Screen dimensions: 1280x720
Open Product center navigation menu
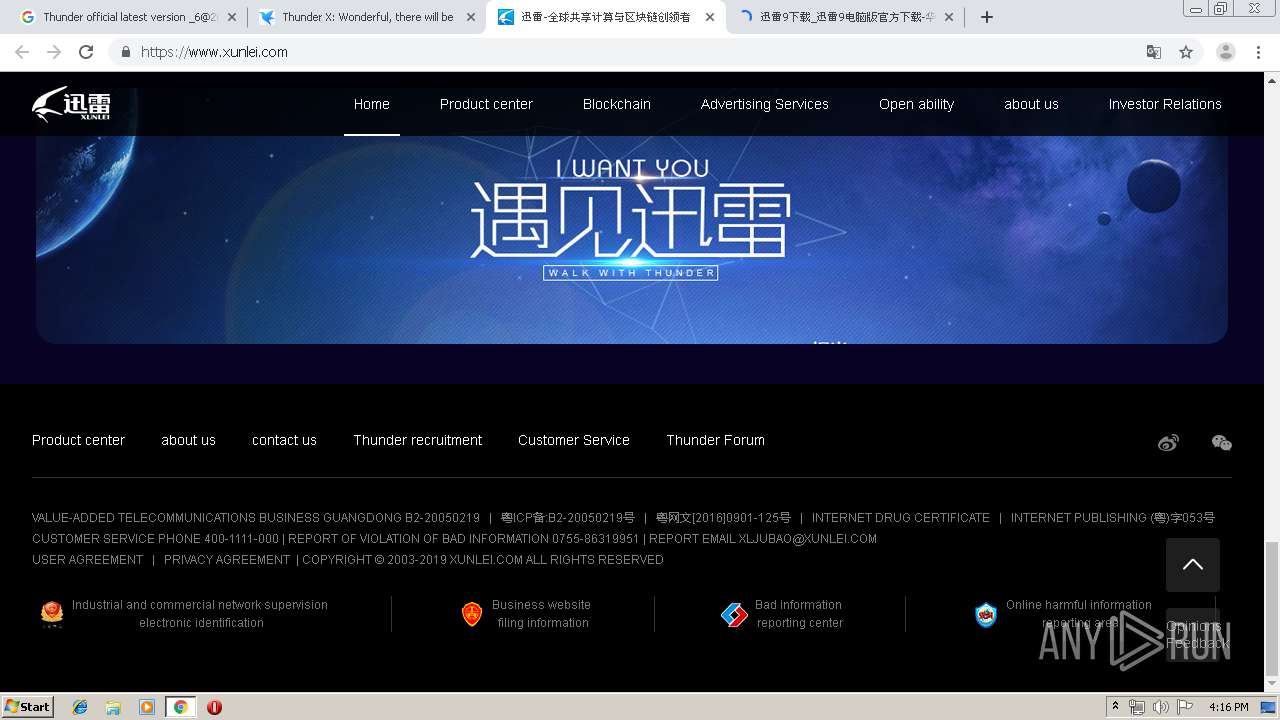tap(486, 104)
